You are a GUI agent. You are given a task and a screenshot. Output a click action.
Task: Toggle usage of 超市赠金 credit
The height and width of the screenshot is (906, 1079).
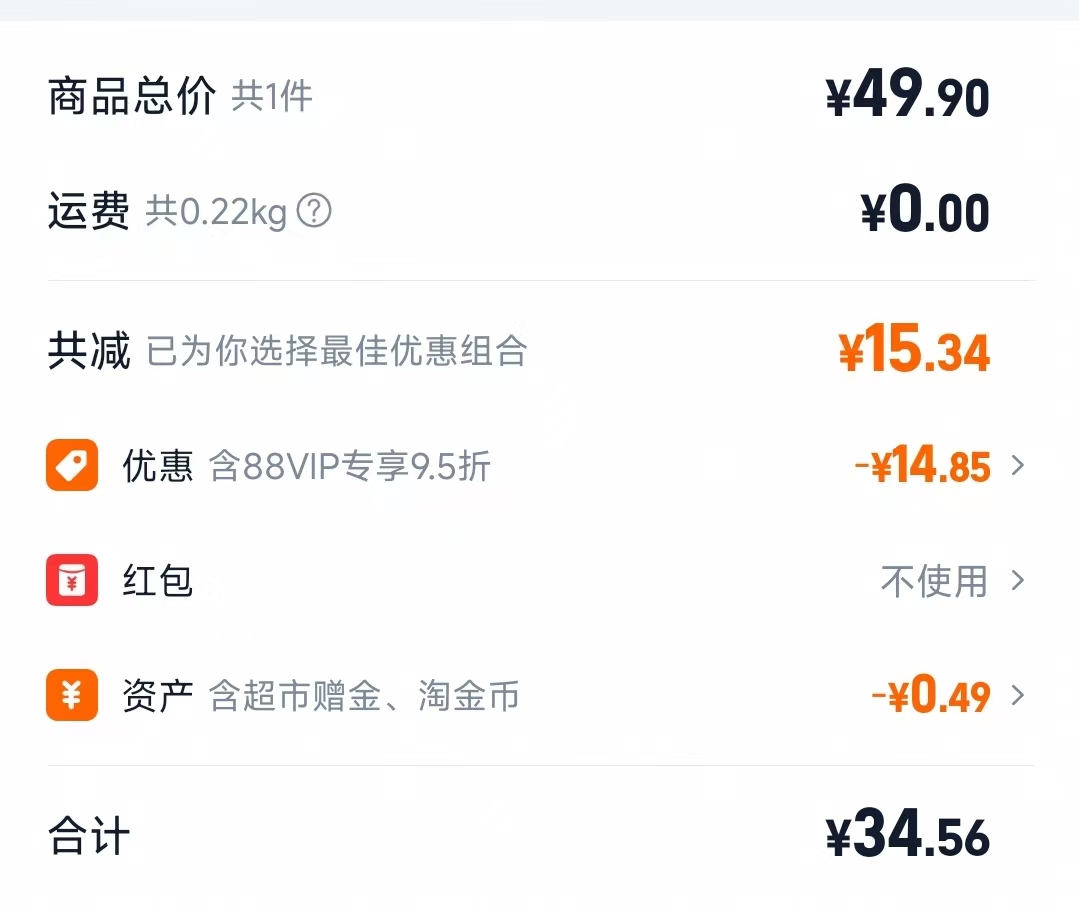point(300,697)
